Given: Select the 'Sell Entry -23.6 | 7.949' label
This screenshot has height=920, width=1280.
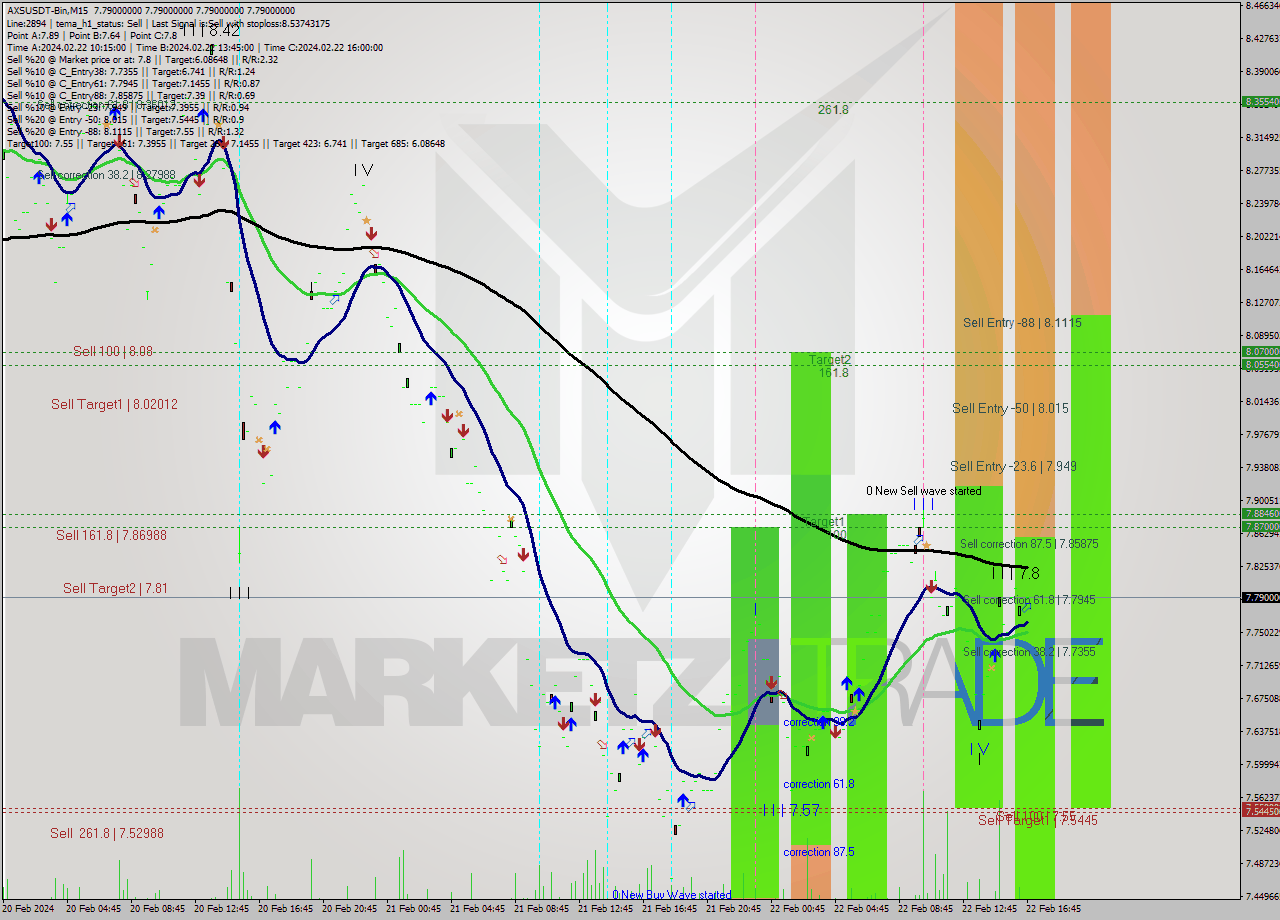Looking at the screenshot, I should [1012, 467].
